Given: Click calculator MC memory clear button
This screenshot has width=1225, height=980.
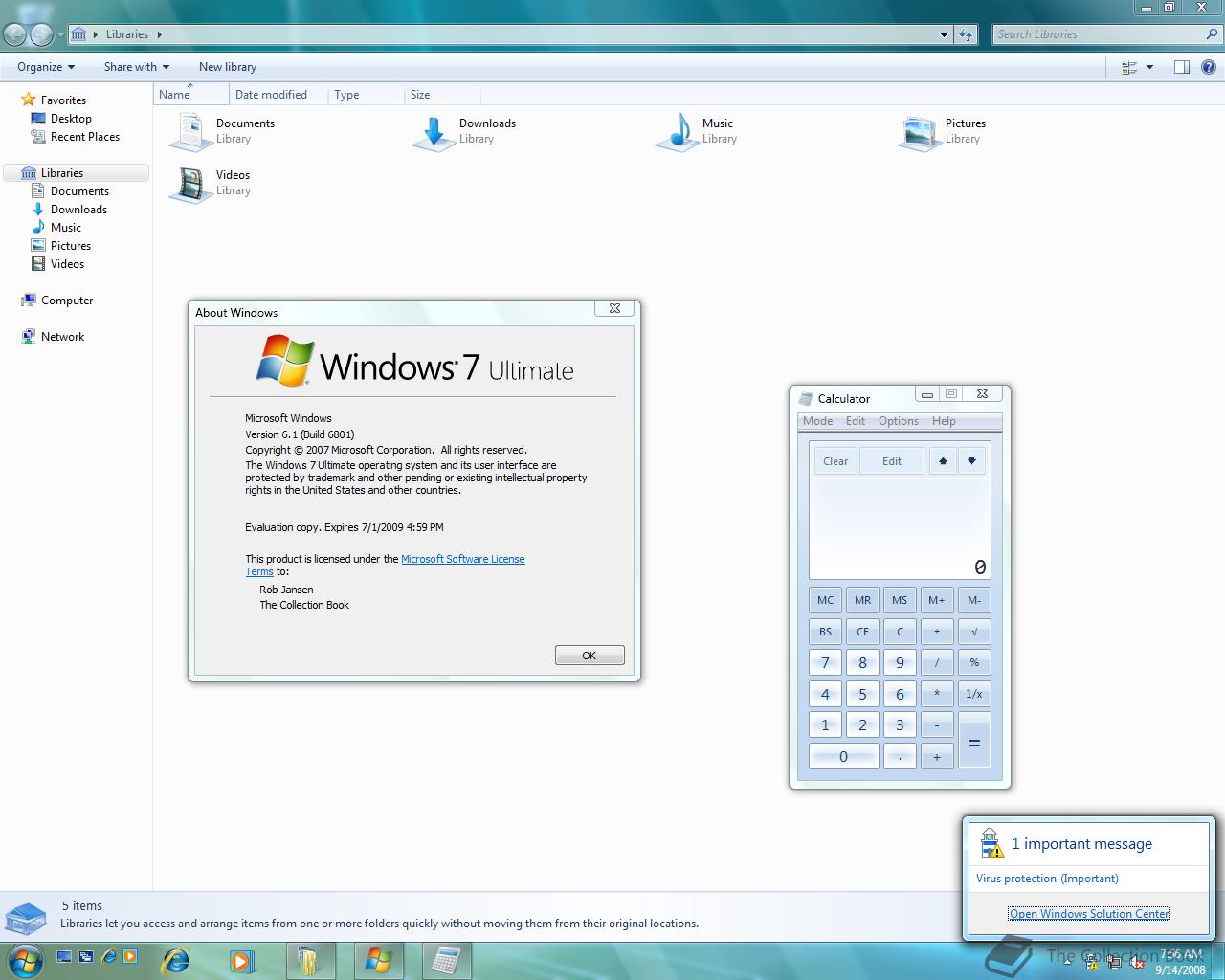Looking at the screenshot, I should coord(825,600).
